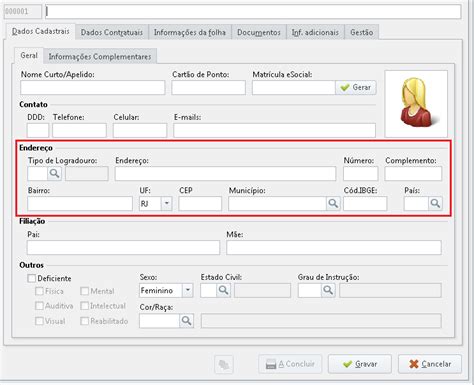Select Informações Complementares sub-tab
Screen dimensions: 474x385
100,57
